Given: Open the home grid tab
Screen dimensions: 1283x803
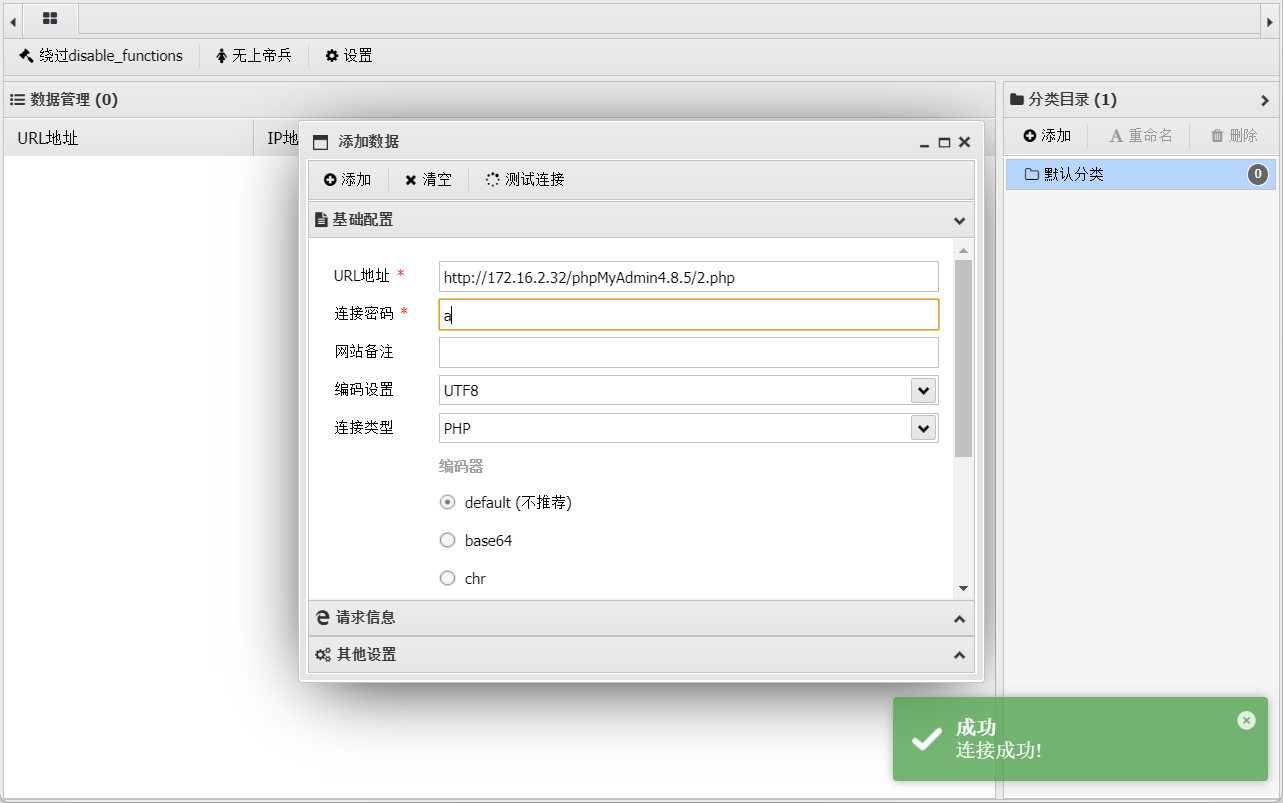Looking at the screenshot, I should tap(50, 19).
